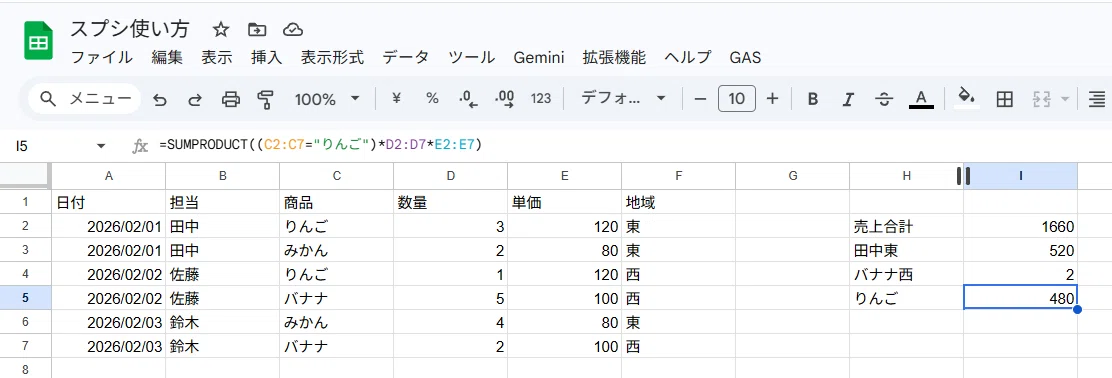Select the cell labeled バナナ西
This screenshot has width=1112, height=378.
click(x=906, y=274)
